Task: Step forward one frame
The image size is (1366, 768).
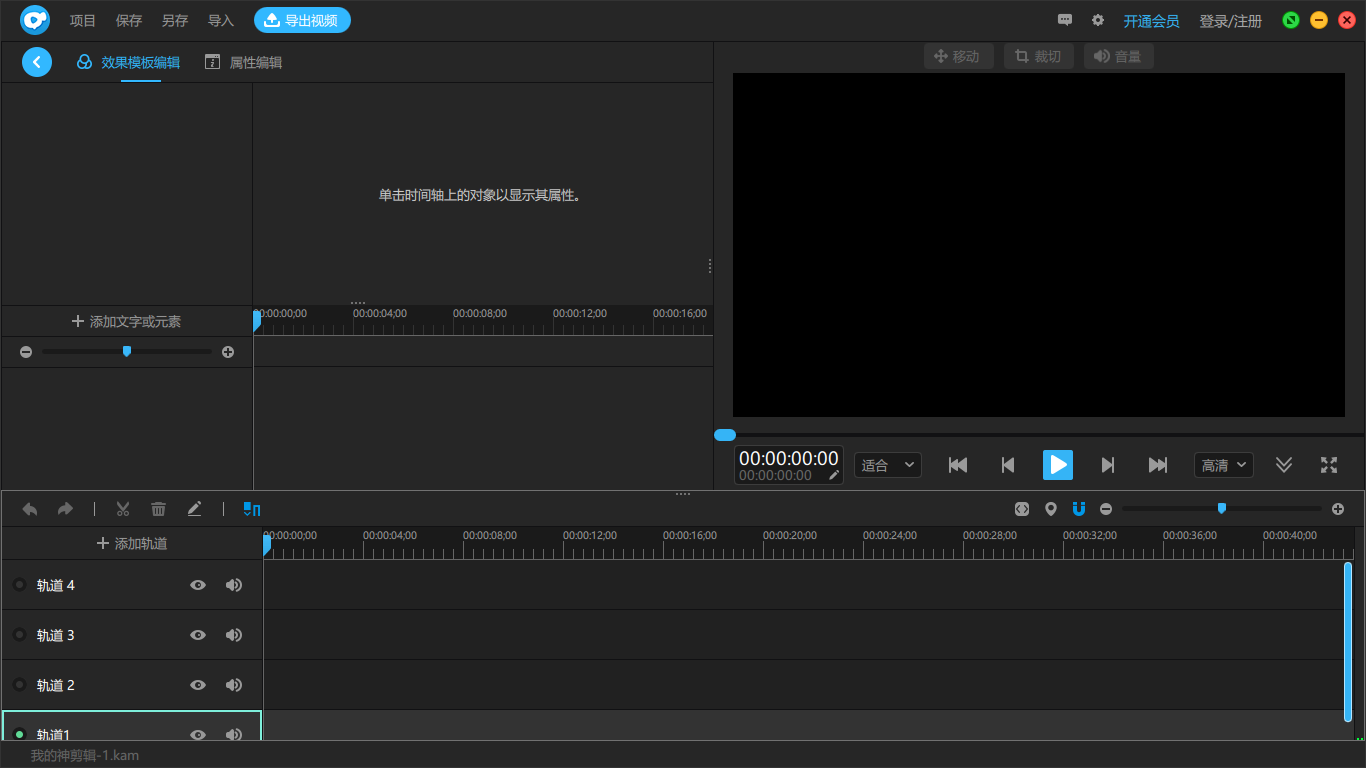Action: [1108, 465]
